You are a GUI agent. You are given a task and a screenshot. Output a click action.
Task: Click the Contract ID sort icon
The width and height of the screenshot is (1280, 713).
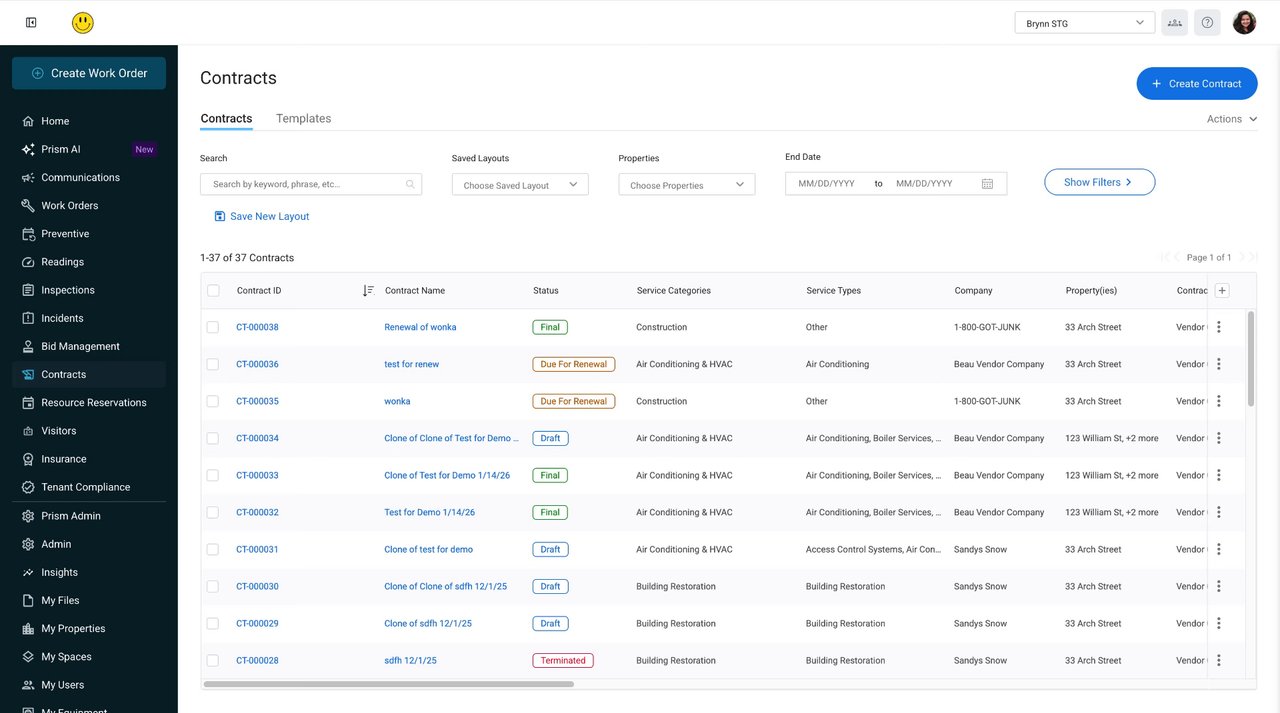[368, 291]
